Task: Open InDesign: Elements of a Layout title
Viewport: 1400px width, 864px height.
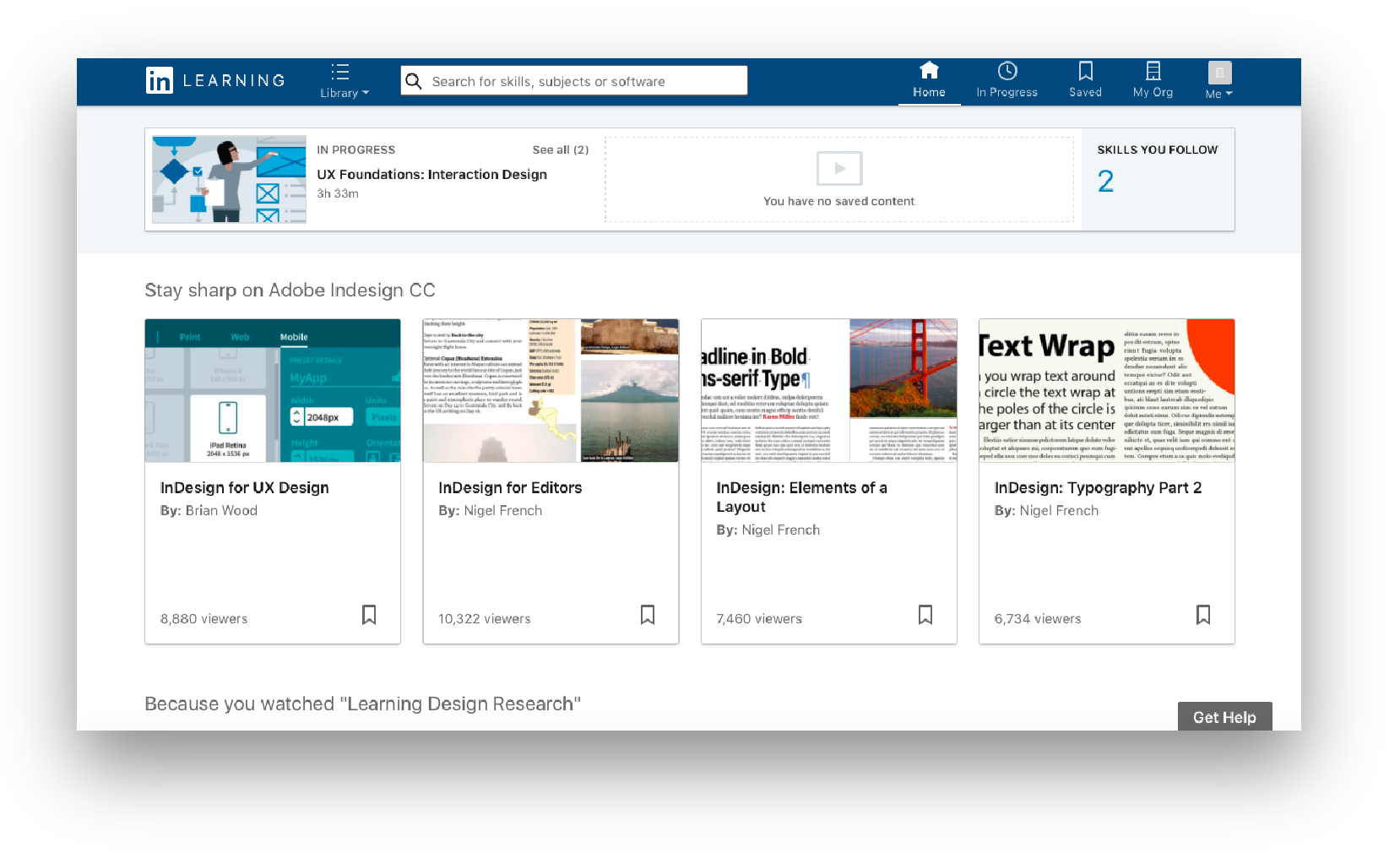Action: 801,497
